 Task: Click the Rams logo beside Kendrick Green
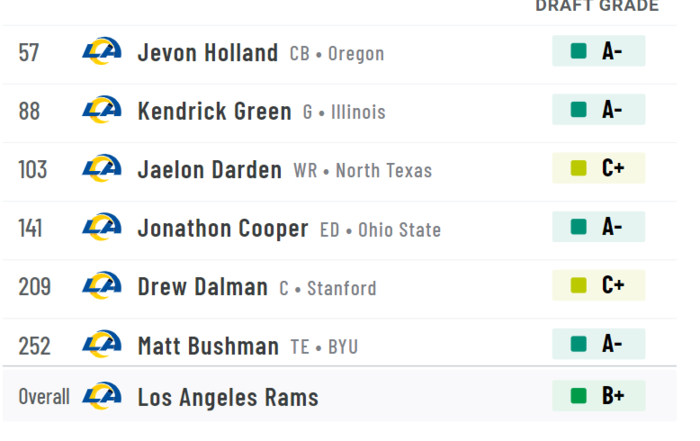(101, 110)
